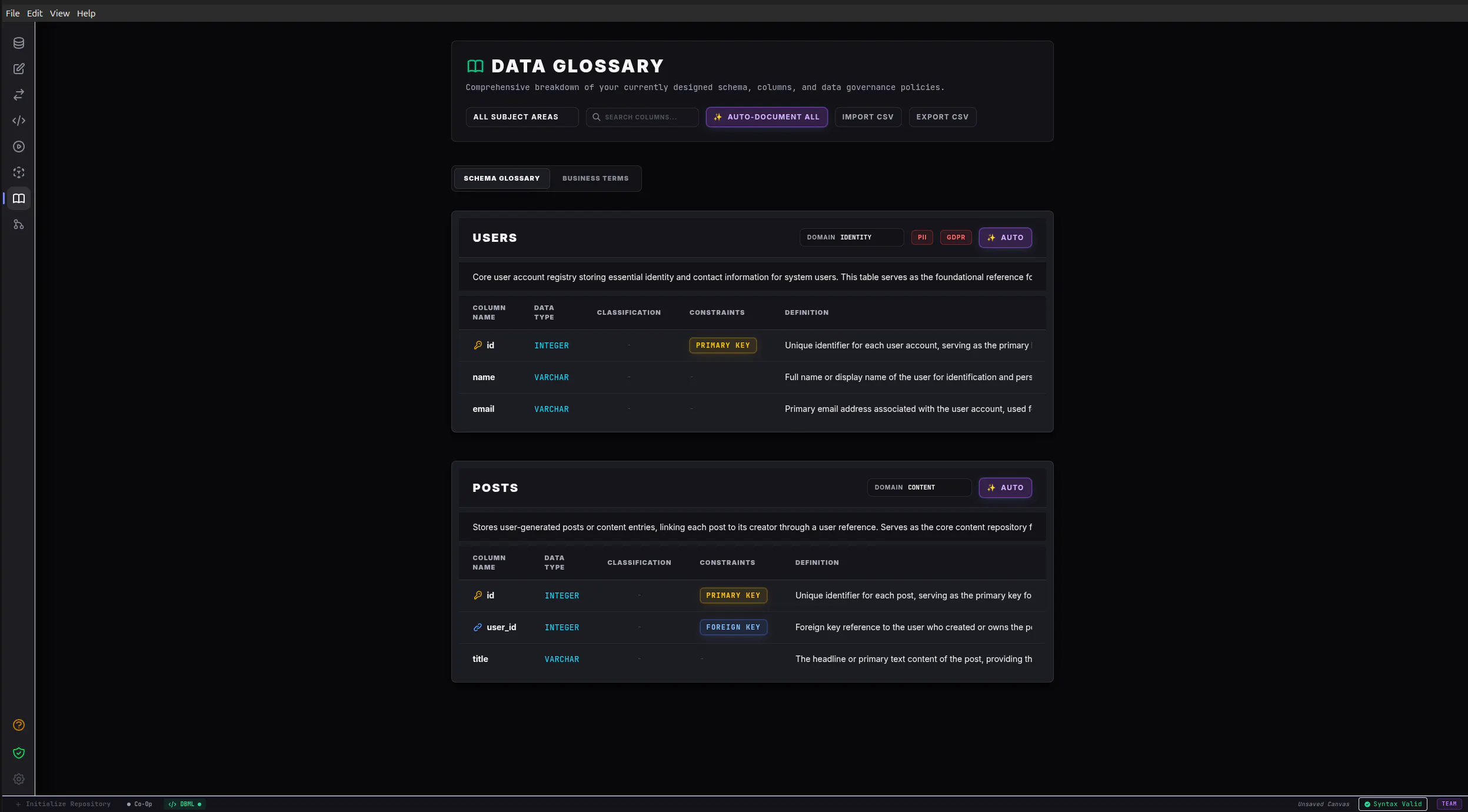Open the dashed scan sidebar icon
Image resolution: width=1468 pixels, height=812 pixels.
(x=19, y=172)
